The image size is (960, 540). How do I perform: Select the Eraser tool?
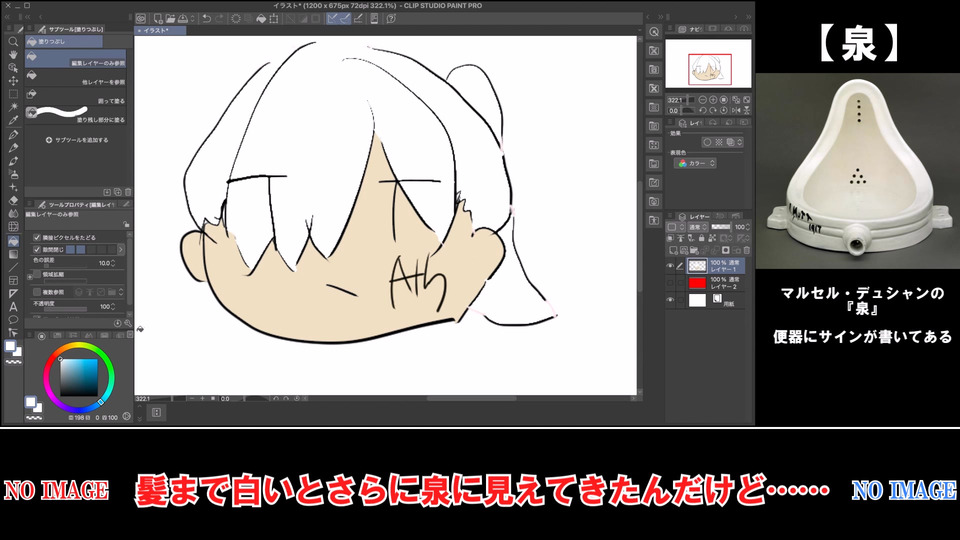(13, 200)
